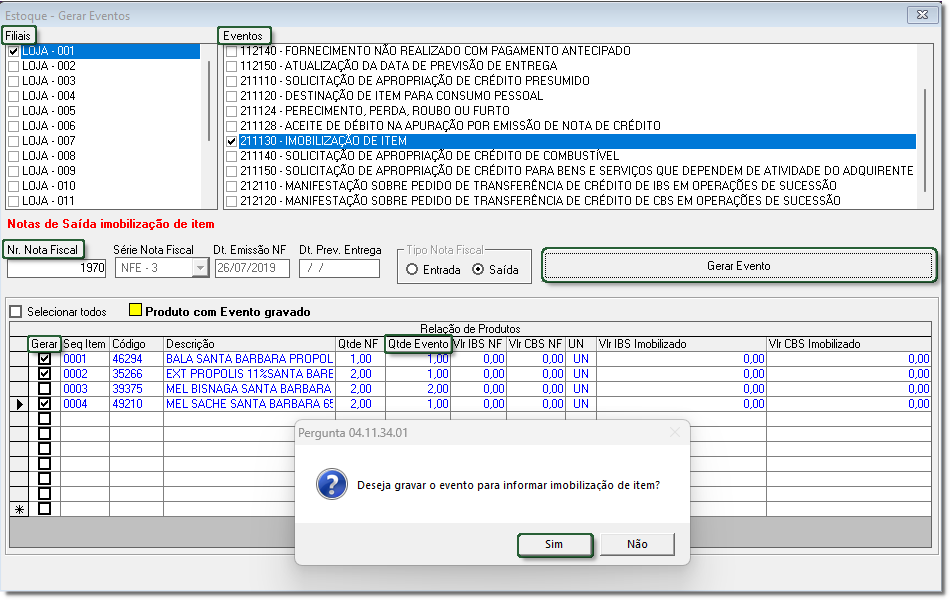Check Gerar for item 0003
The height and width of the screenshot is (600, 950).
(44, 388)
